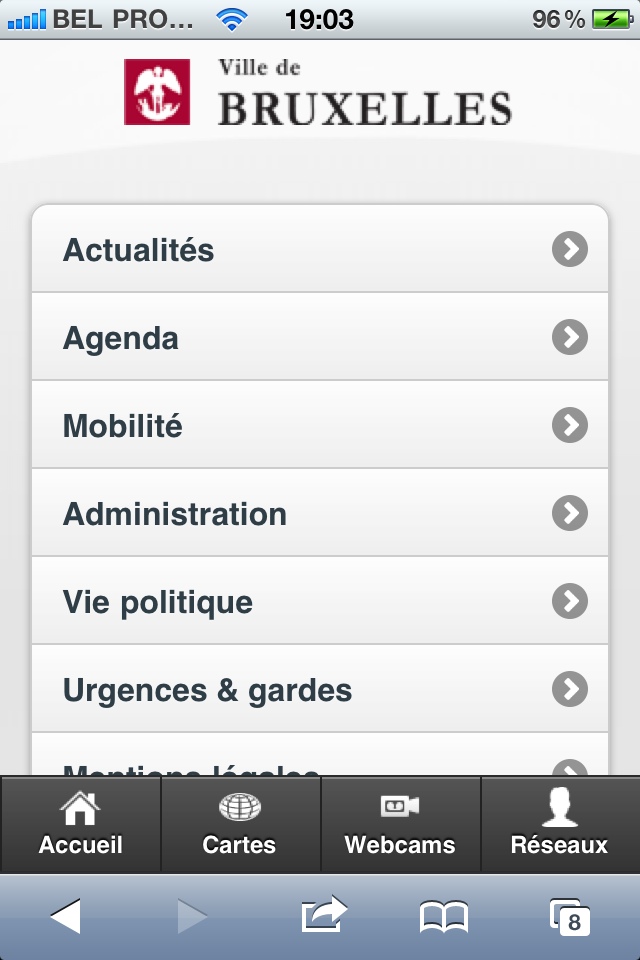Viewport: 640px width, 960px height.
Task: Open the Réseaux person icon
Action: point(560,807)
